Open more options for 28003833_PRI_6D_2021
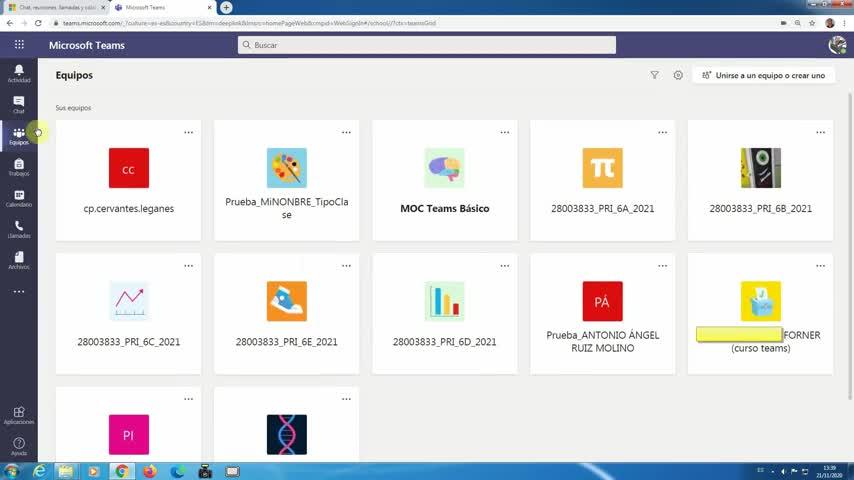 point(505,266)
